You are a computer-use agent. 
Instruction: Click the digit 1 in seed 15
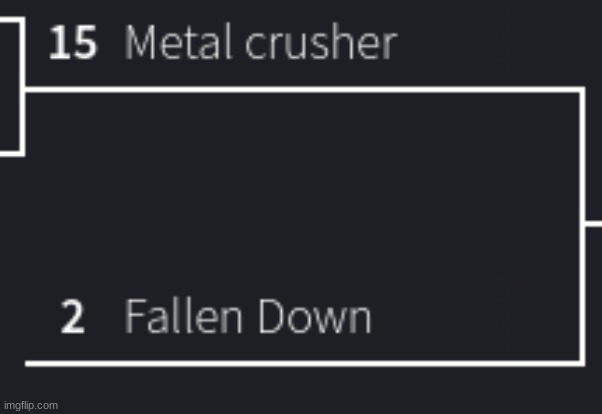[59, 43]
